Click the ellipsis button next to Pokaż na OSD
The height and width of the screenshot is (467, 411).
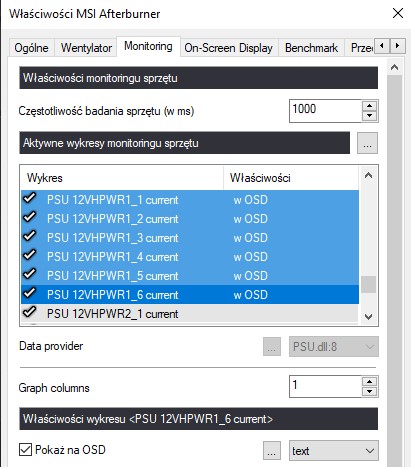pos(272,451)
